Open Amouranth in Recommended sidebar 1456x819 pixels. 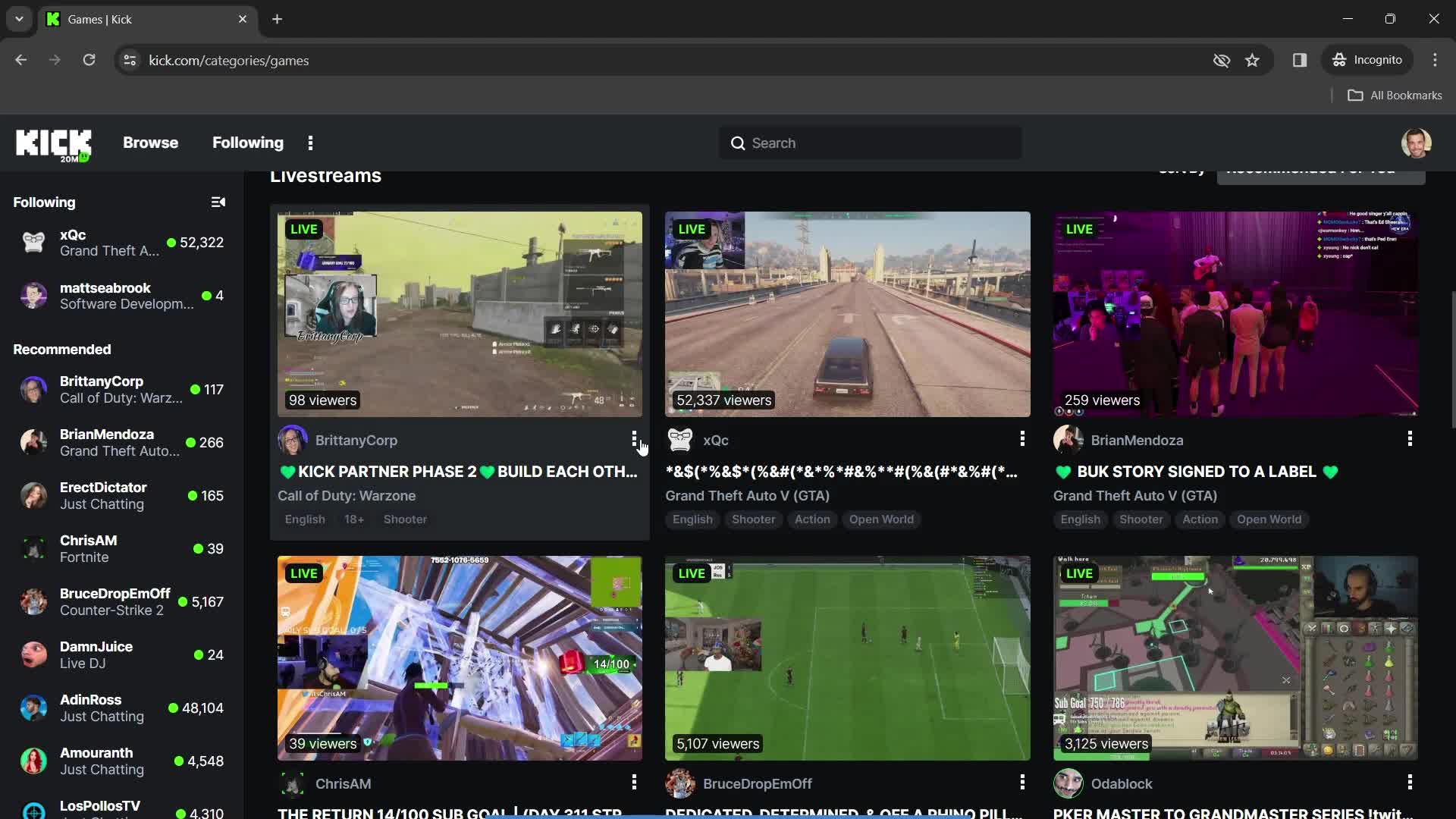point(121,761)
